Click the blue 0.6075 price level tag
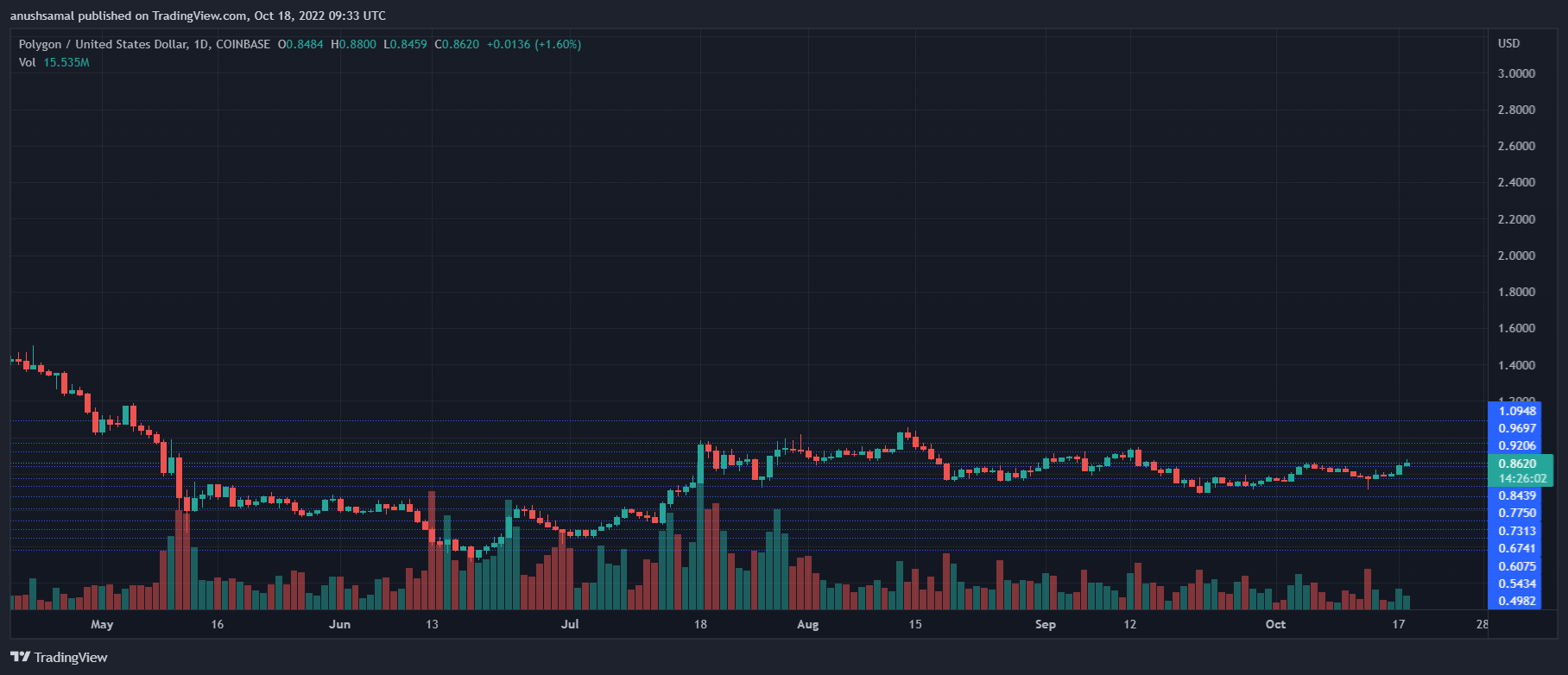 coord(1514,566)
